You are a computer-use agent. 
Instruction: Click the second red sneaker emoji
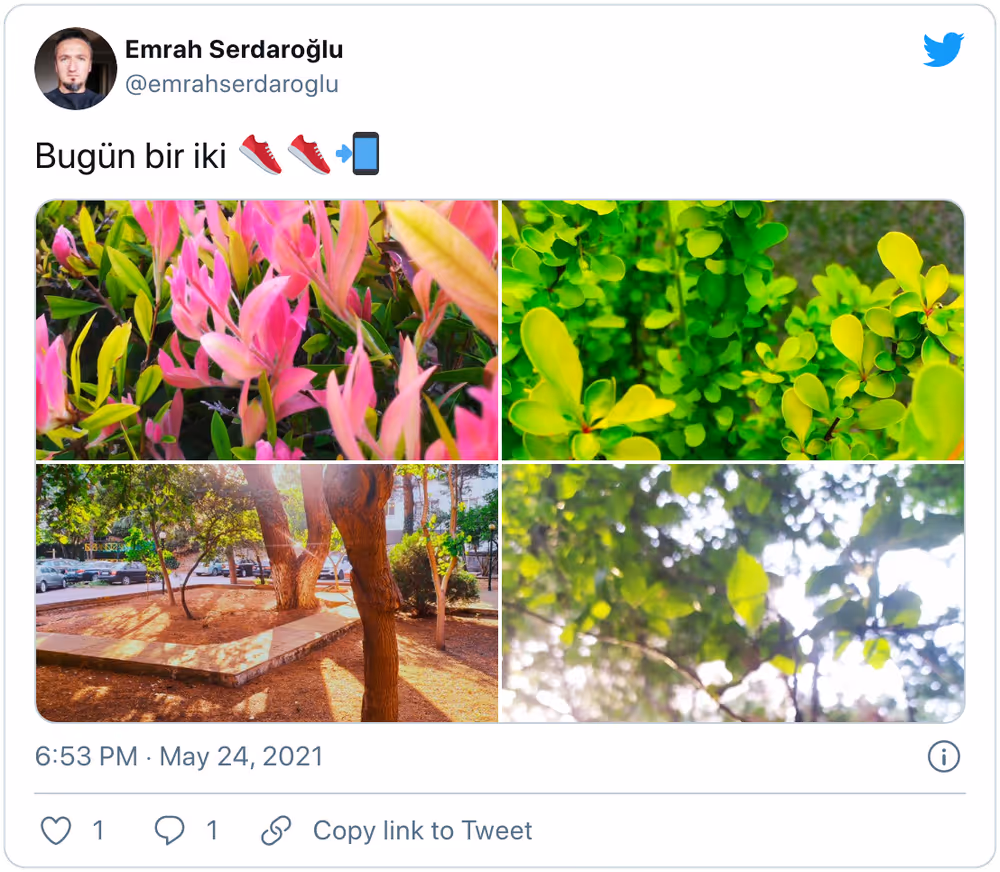(309, 154)
